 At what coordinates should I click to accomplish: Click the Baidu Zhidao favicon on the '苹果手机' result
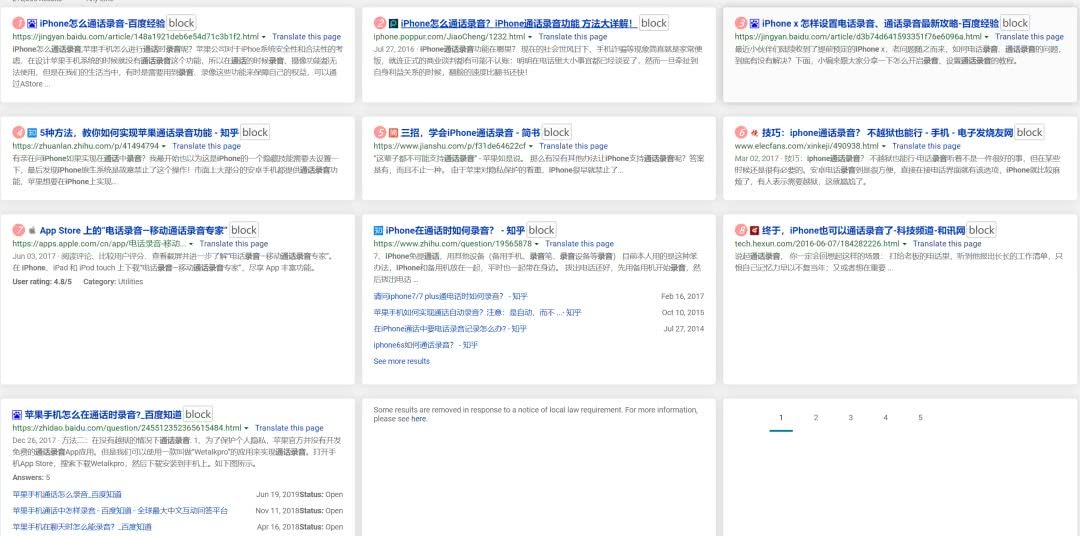[18, 414]
